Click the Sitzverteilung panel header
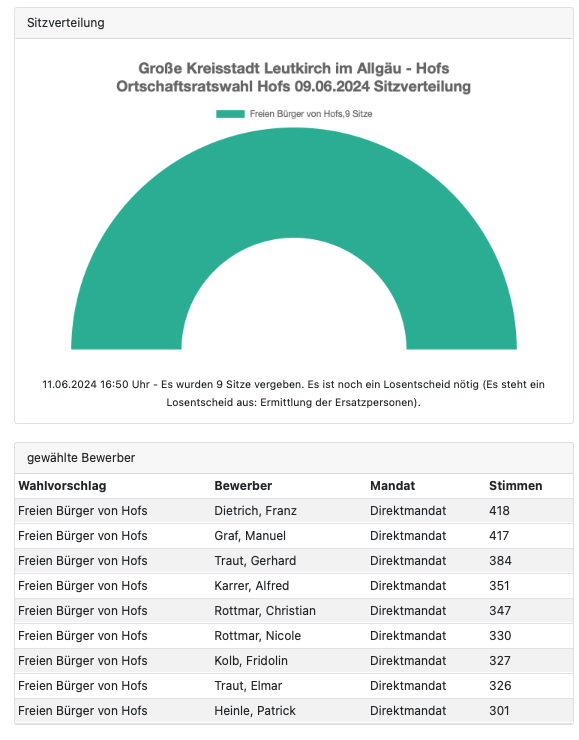579x740 pixels. coord(294,23)
